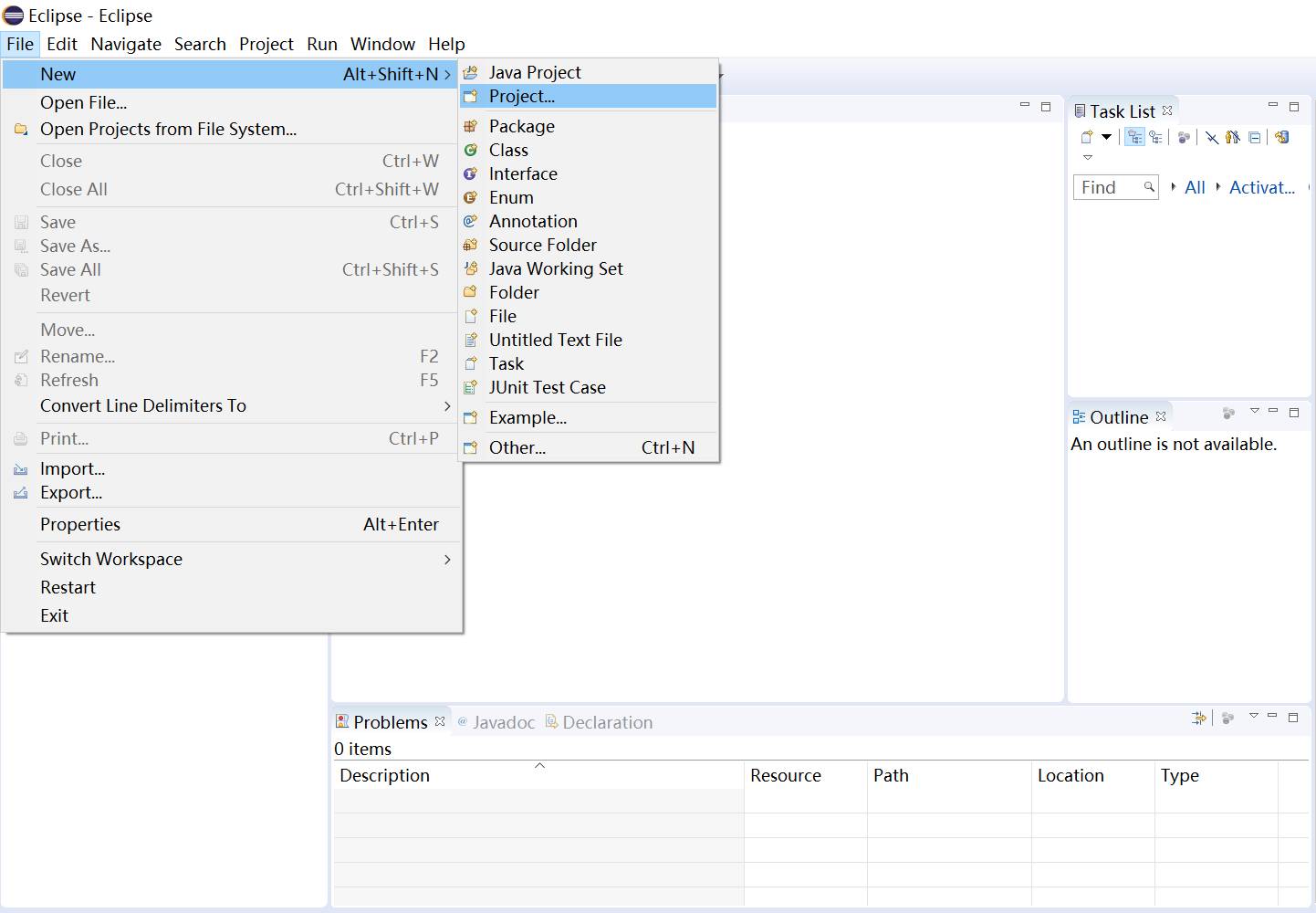Close the Outline view tab

point(1161,416)
